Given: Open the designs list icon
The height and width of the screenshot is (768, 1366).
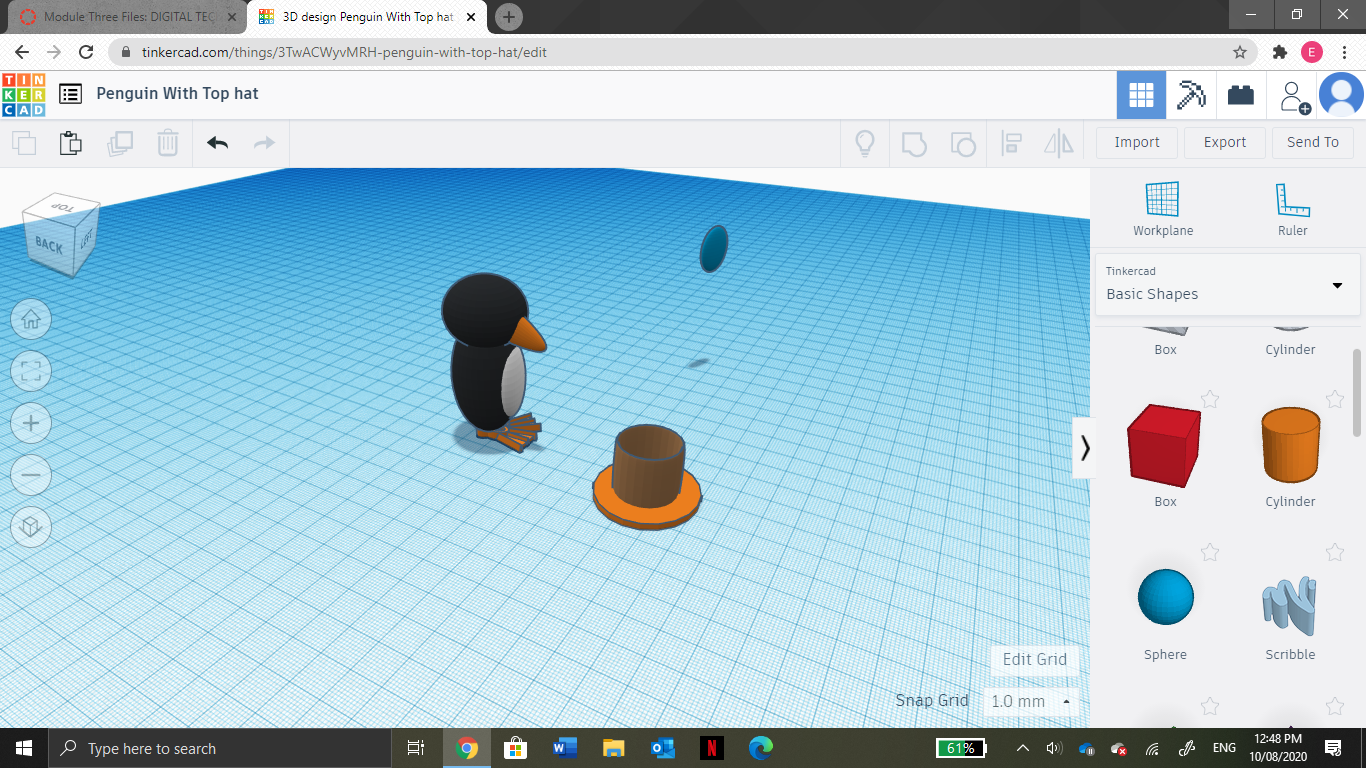Looking at the screenshot, I should (70, 94).
